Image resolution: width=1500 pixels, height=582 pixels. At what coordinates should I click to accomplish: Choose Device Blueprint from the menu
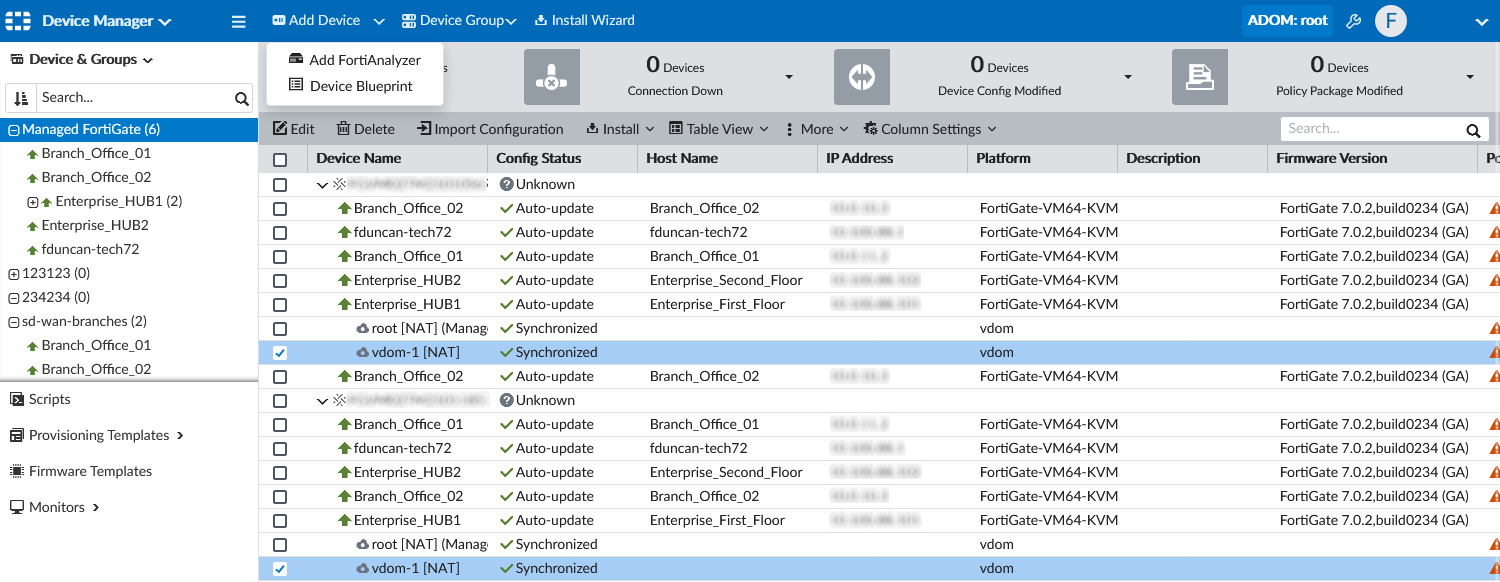click(x=360, y=86)
